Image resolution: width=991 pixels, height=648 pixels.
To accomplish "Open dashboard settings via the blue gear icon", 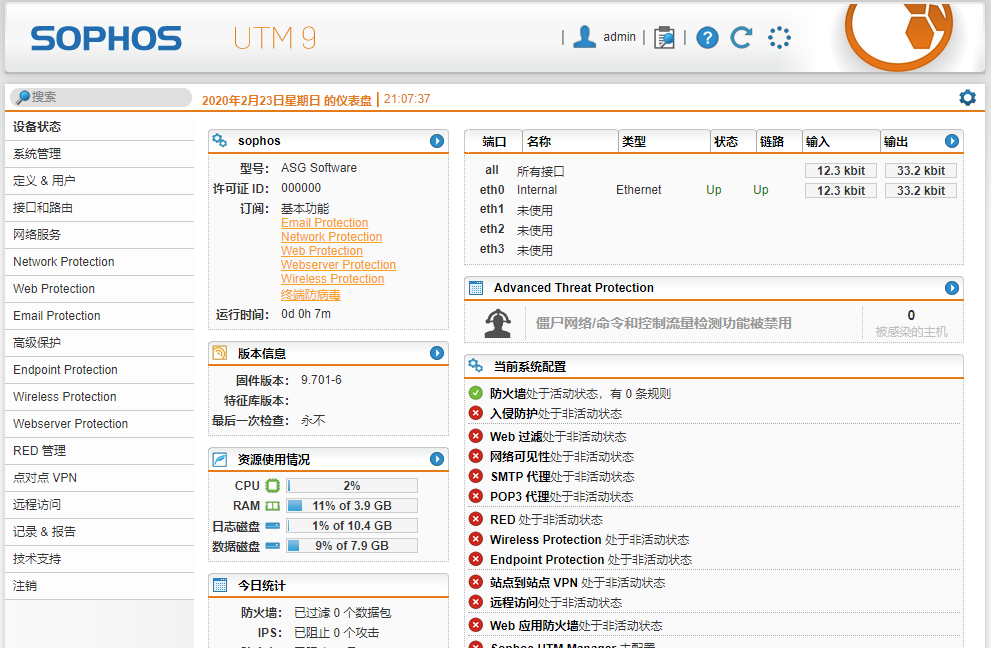I will pos(966,97).
